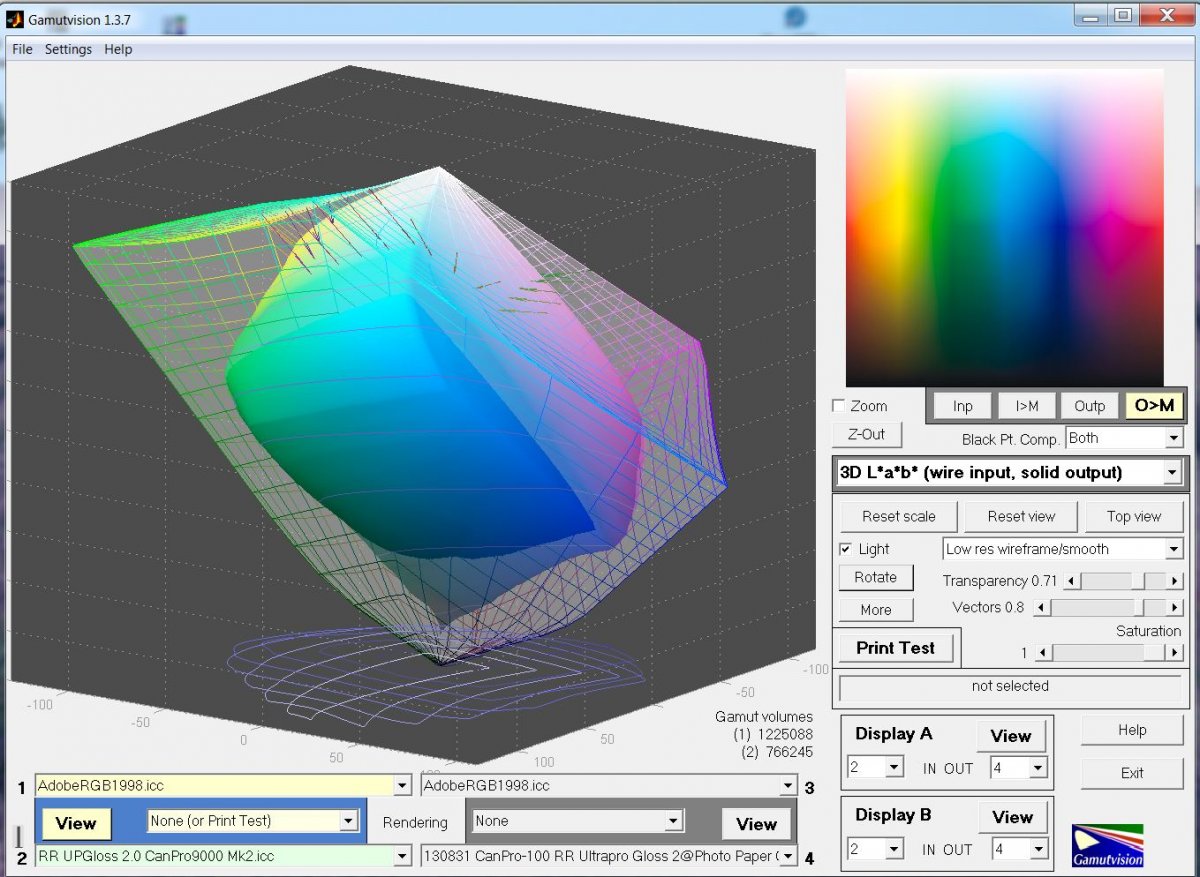Click the Reset view button
The width and height of the screenshot is (1200, 877).
1021,516
